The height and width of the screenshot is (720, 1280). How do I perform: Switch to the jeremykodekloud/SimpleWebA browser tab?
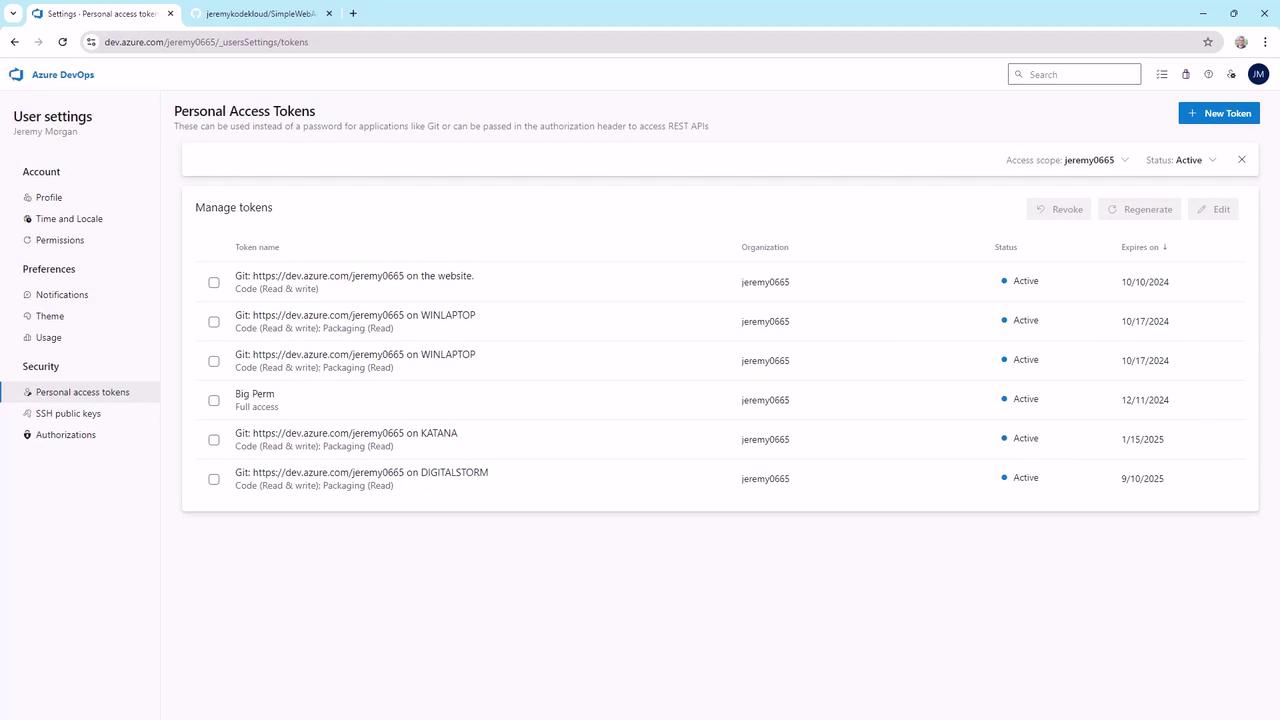coord(262,14)
